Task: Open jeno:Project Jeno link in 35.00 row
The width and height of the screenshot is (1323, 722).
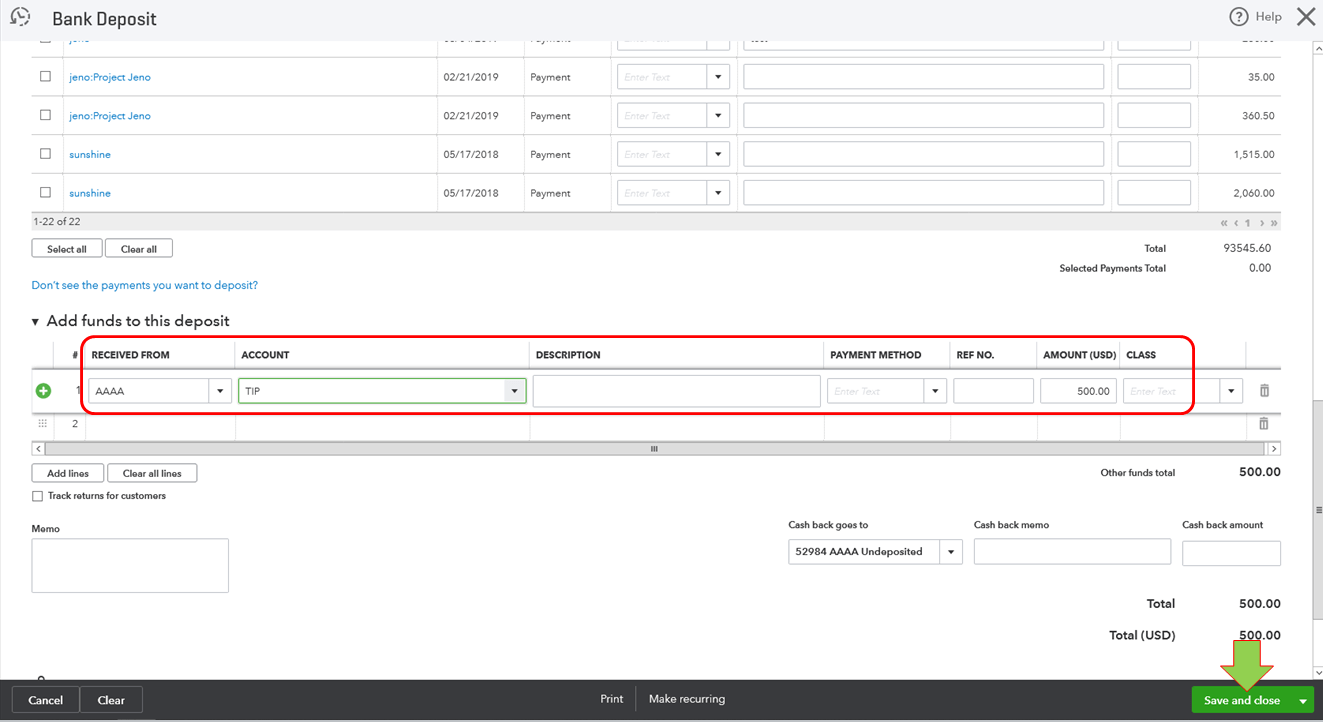Action: click(x=110, y=77)
